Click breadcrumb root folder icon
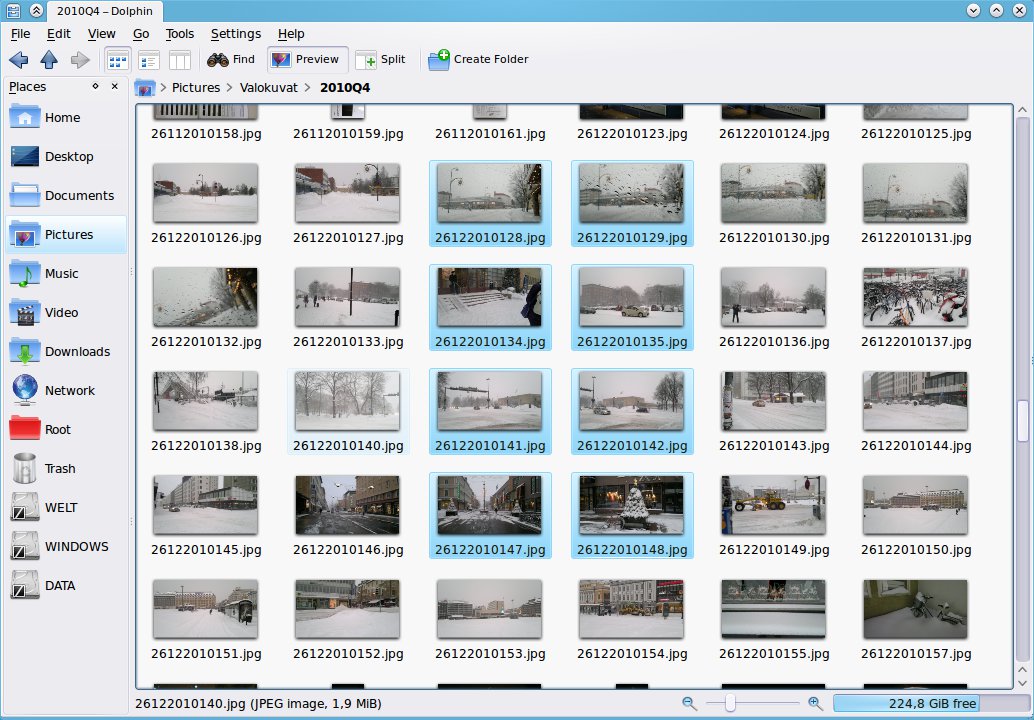This screenshot has width=1034, height=720. 145,88
